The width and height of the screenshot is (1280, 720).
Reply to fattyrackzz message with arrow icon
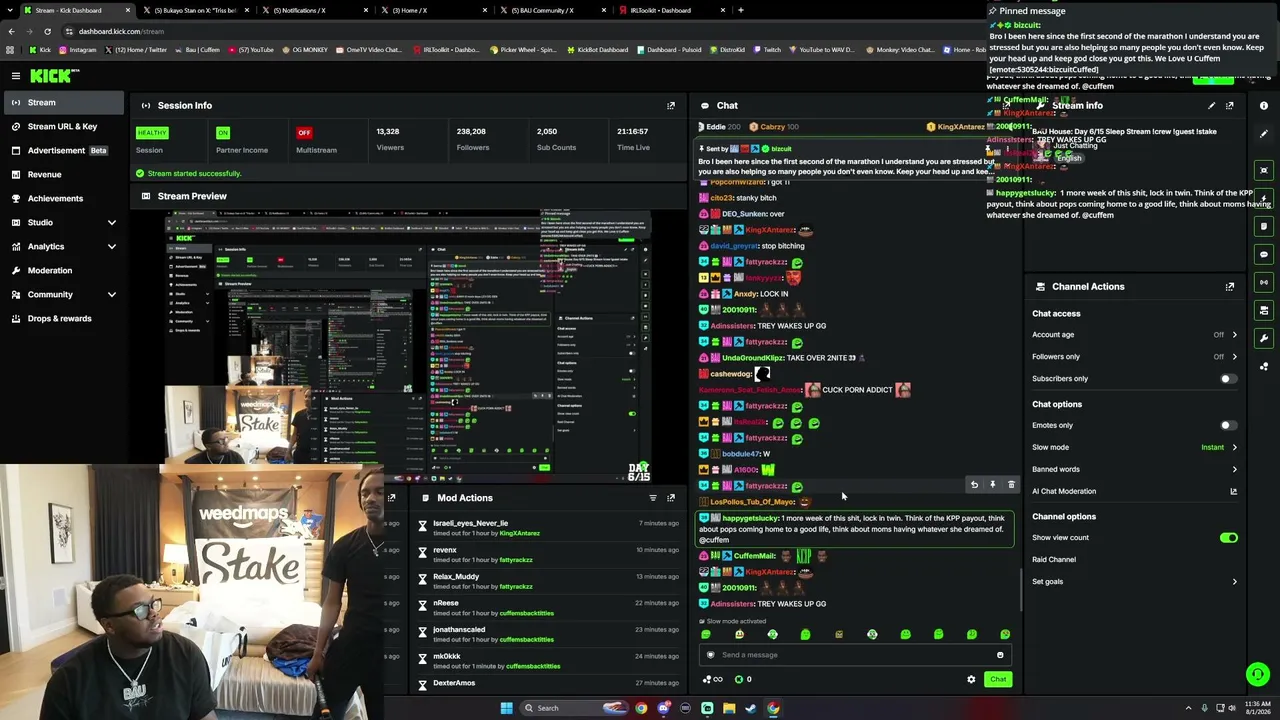[x=974, y=485]
